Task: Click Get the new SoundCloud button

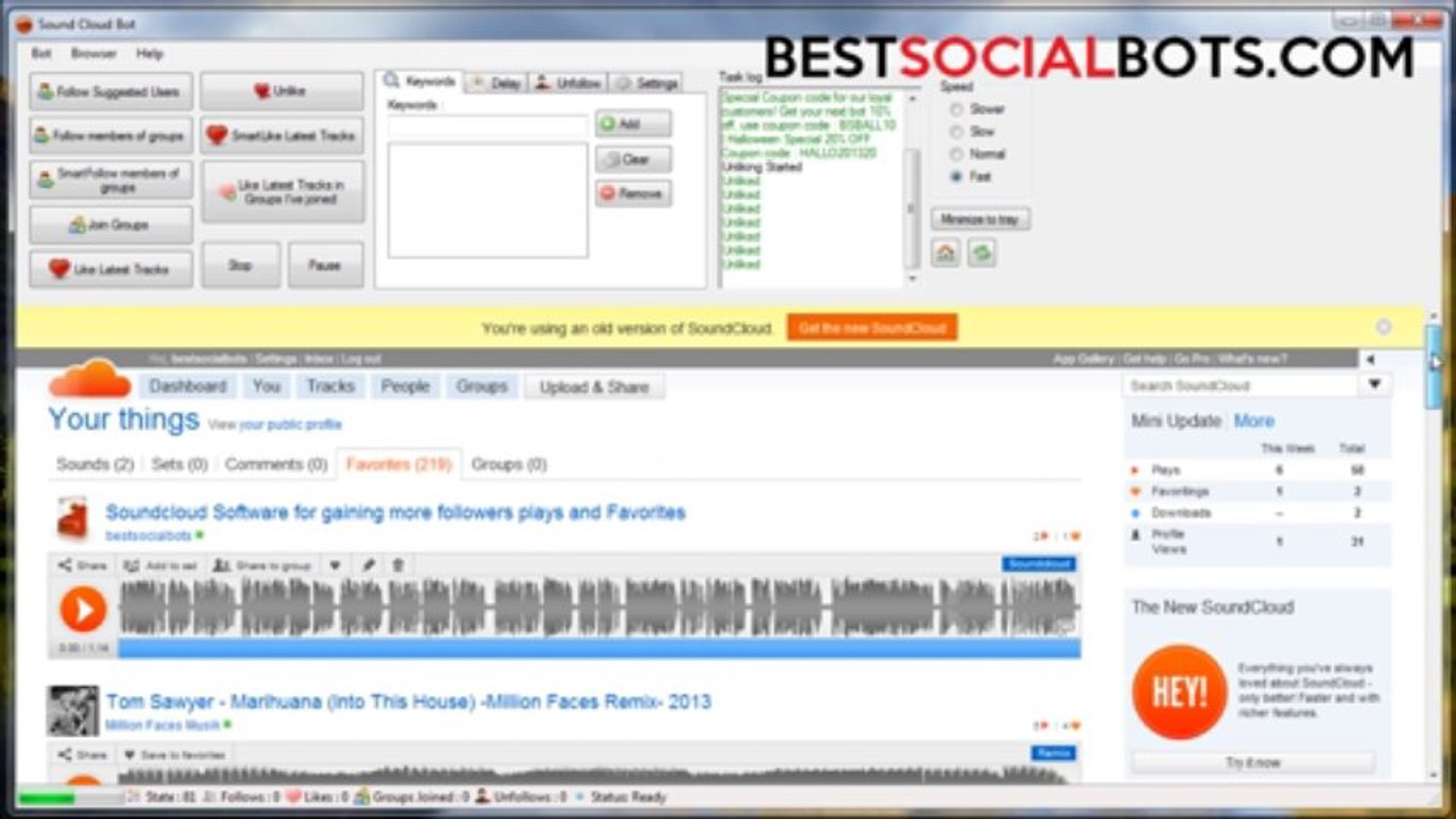Action: 872,328
